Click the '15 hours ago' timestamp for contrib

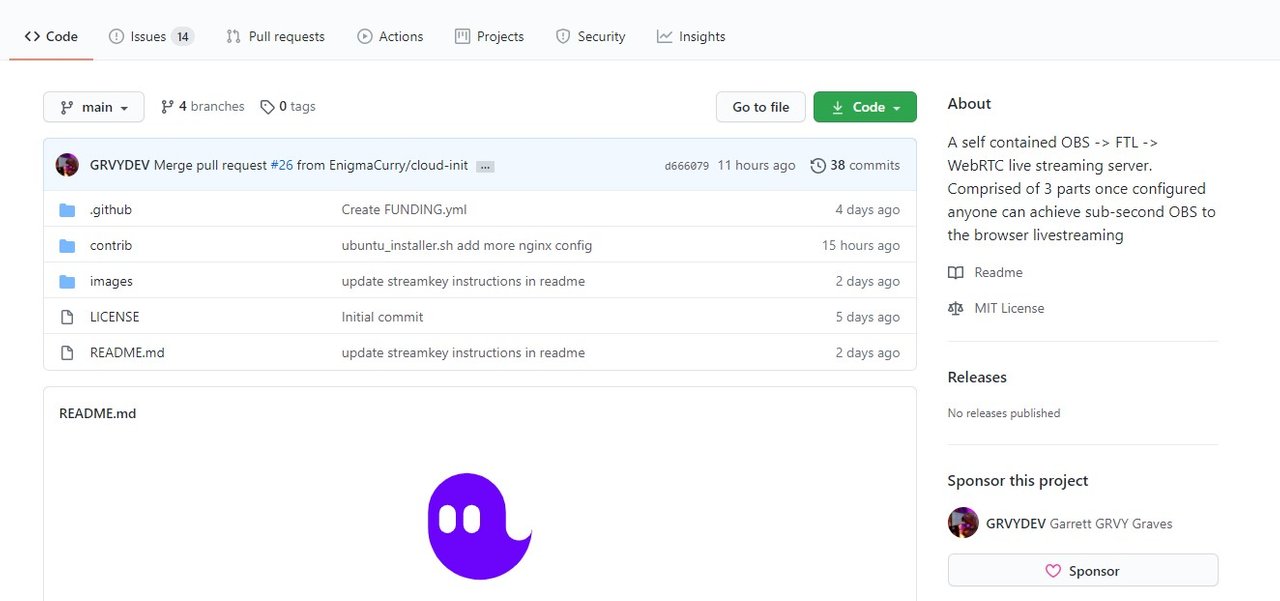coord(861,246)
